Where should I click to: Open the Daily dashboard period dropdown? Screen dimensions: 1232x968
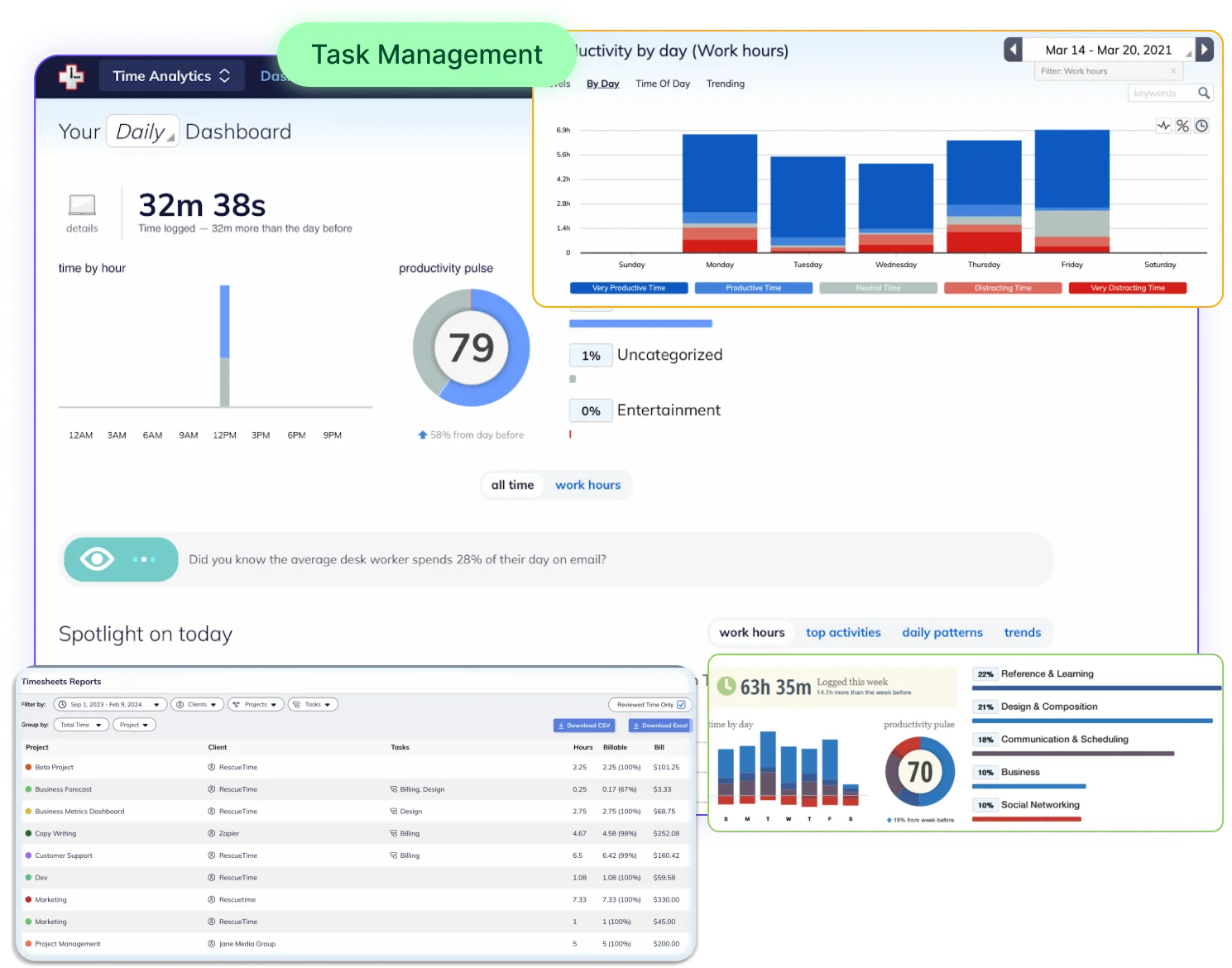point(143,132)
